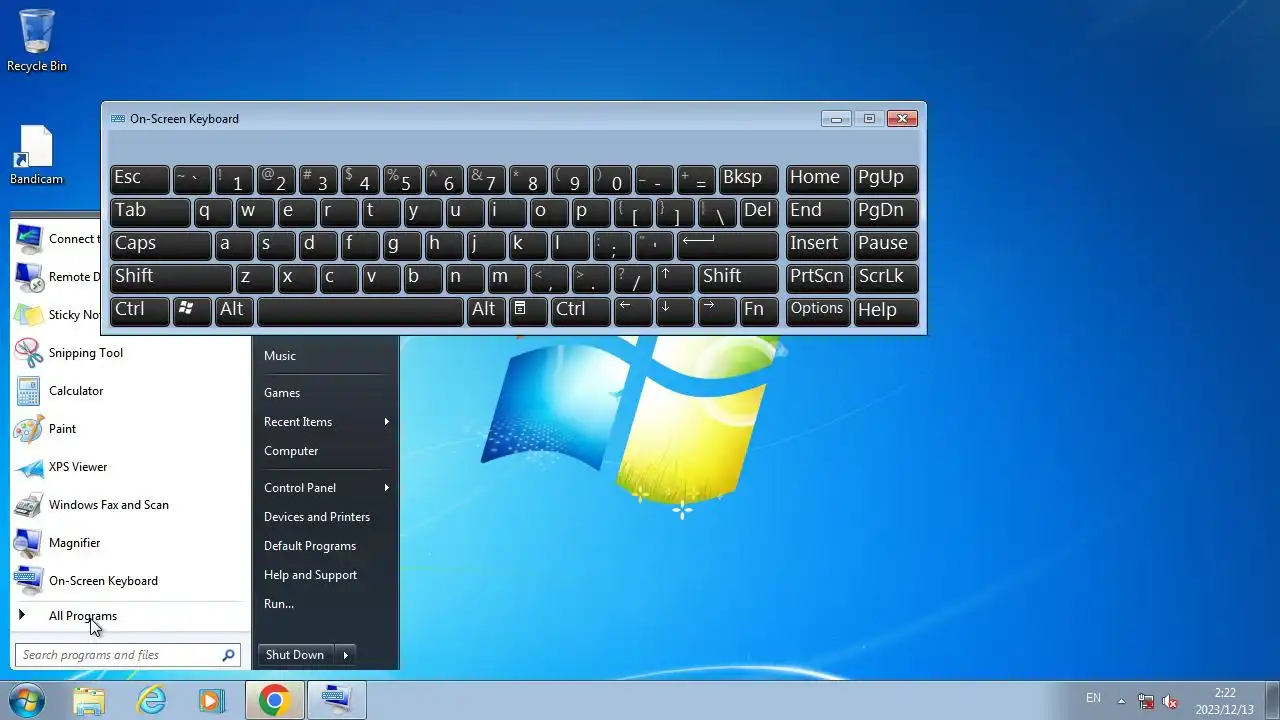Toggle the left Alt key
Screen dimensions: 1280x720
234,311
